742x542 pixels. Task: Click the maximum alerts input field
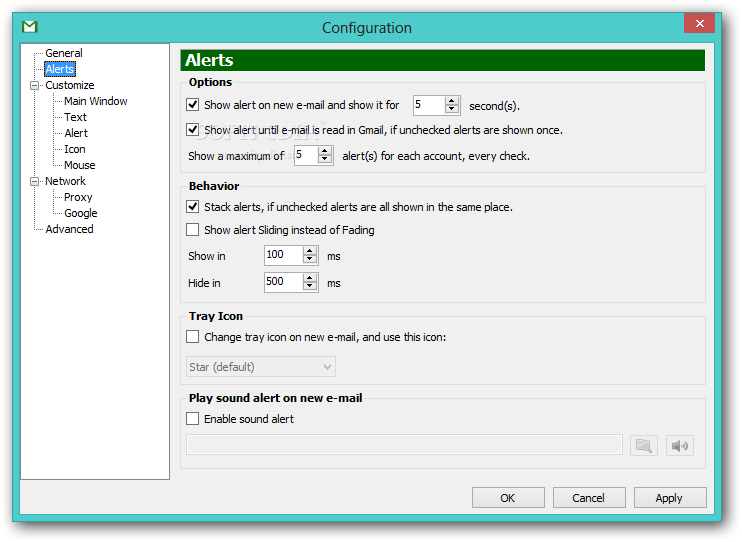306,155
